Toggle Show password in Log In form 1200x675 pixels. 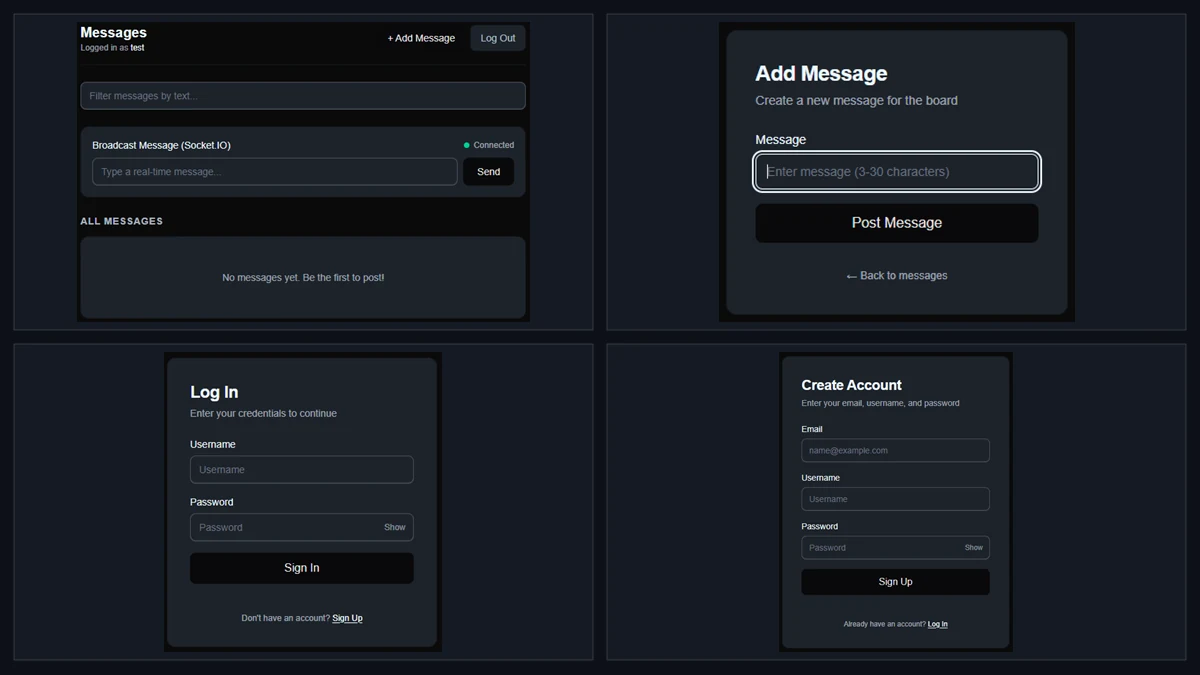395,527
